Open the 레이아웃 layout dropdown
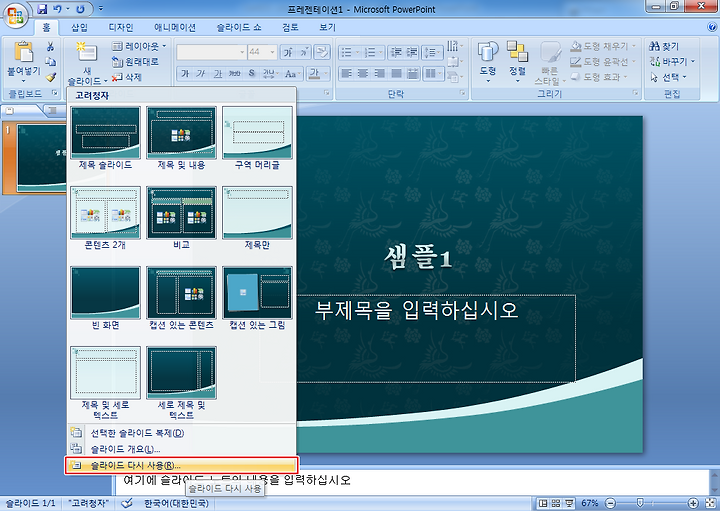720x511 pixels. (x=139, y=46)
